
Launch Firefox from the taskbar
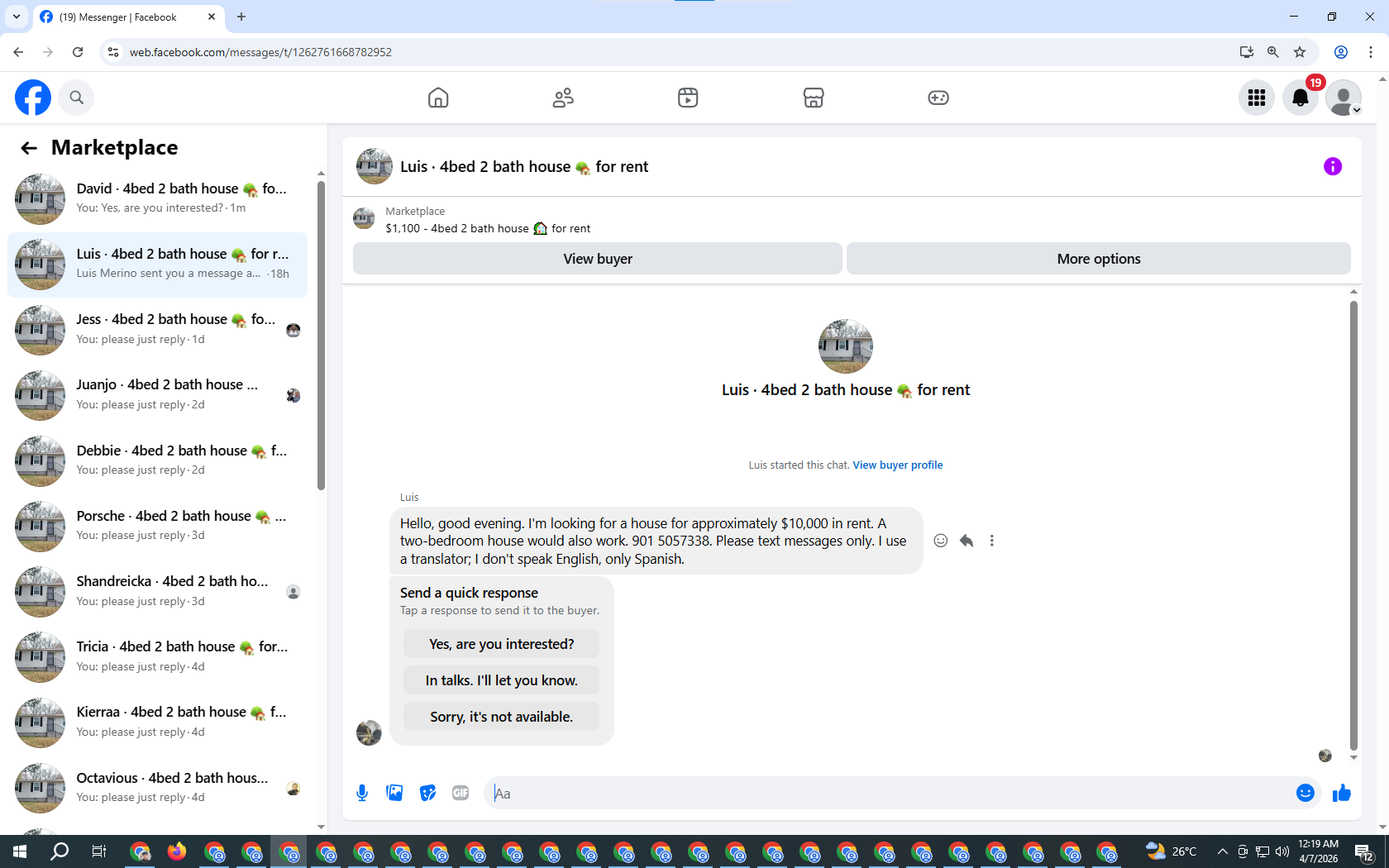point(177,851)
